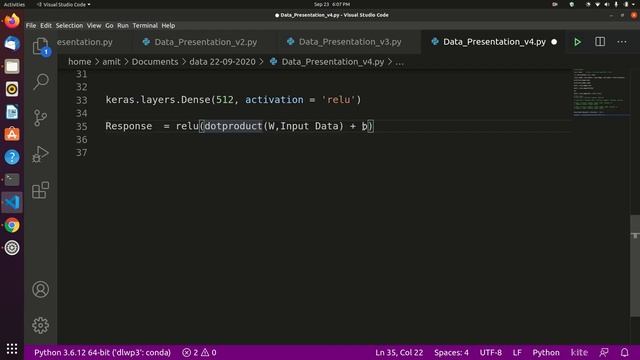This screenshot has width=640, height=360.
Task: Open LibreOffice Writer from the dock
Action: [x=12, y=112]
